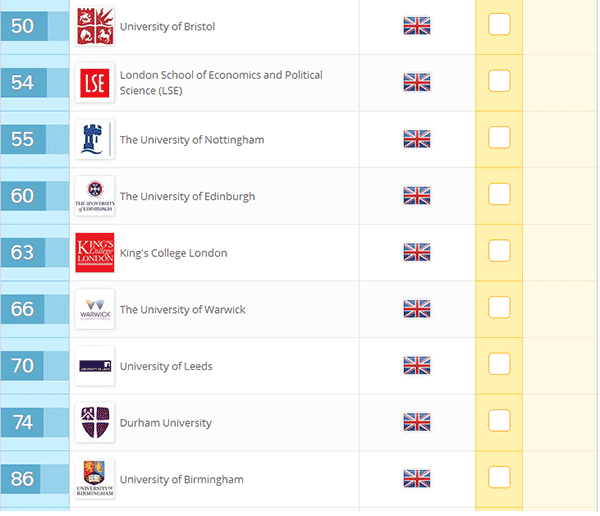Tick the University of Warwick checkbox
The height and width of the screenshot is (516, 600).
point(499,308)
